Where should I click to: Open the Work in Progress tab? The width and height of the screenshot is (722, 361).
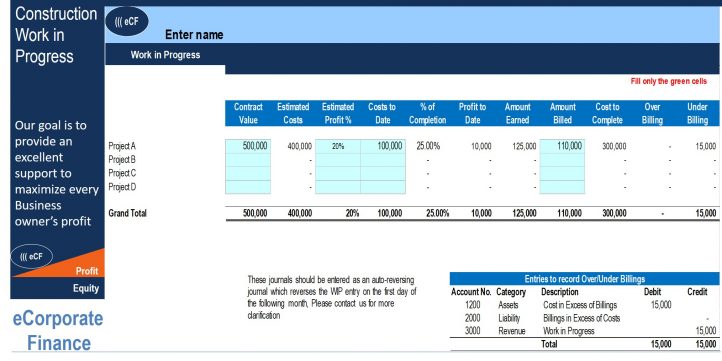point(165,55)
